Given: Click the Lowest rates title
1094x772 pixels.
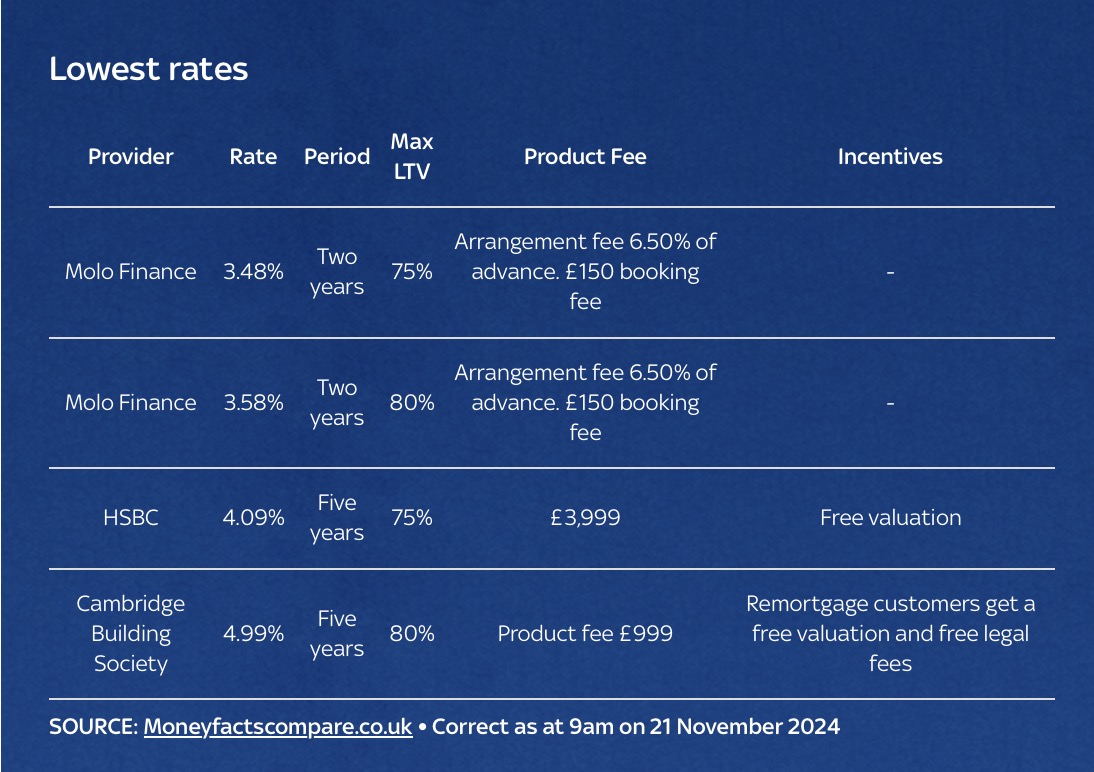Looking at the screenshot, I should click(x=148, y=69).
